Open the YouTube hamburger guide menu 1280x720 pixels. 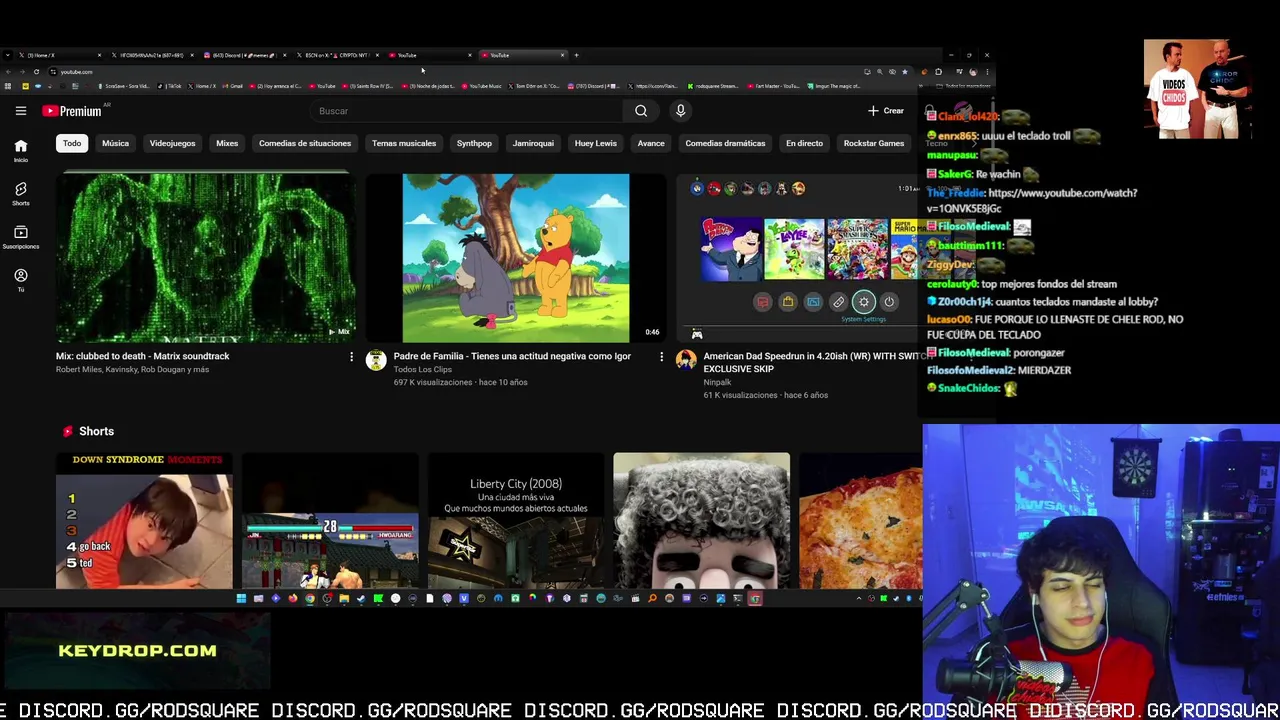point(20,111)
